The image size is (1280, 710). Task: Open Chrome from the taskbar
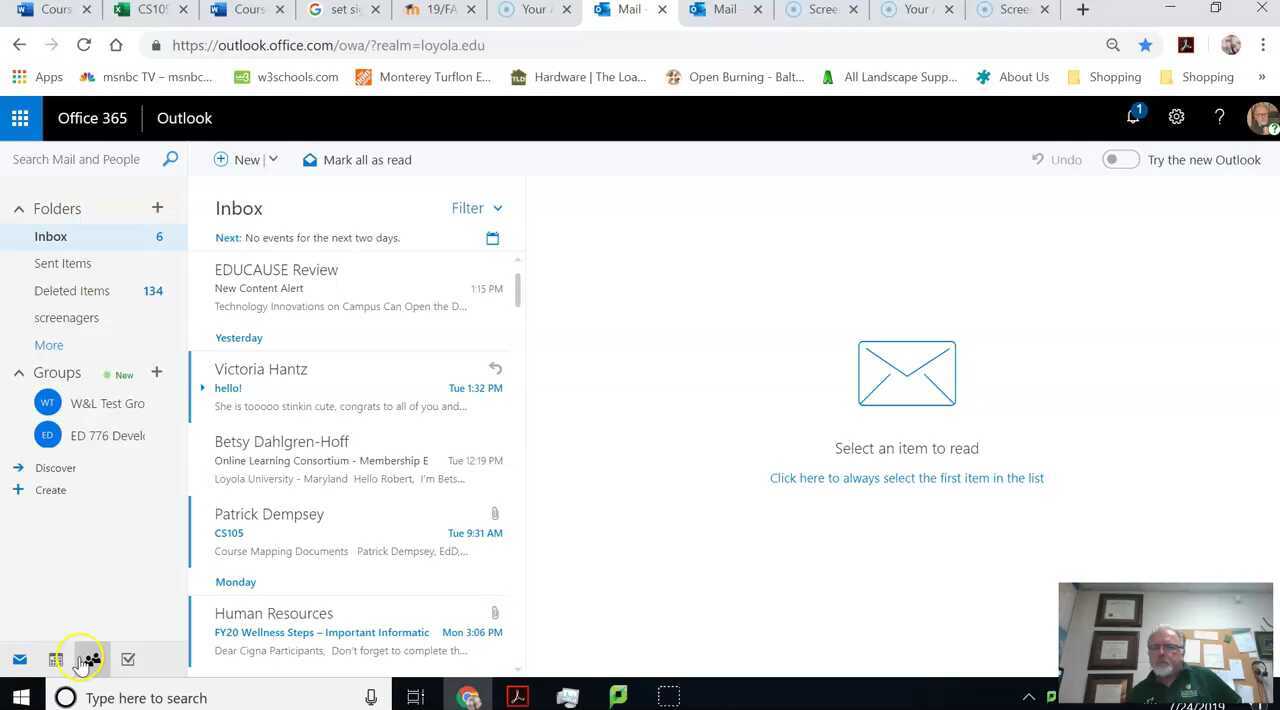pyautogui.click(x=468, y=697)
